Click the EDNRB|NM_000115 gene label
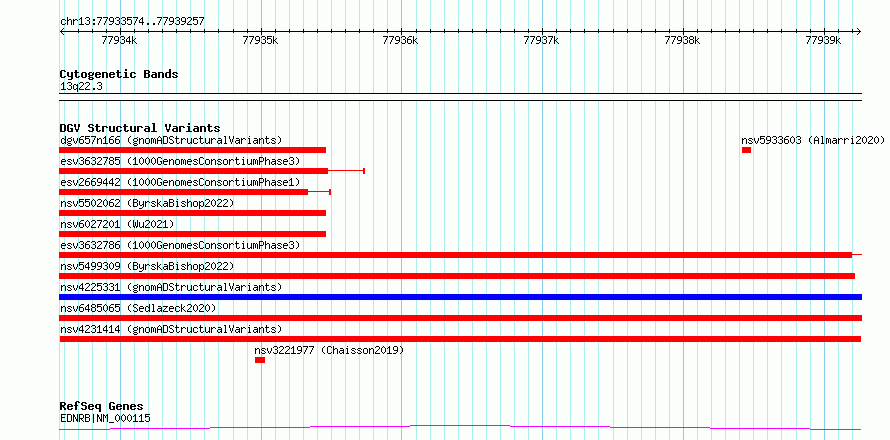The height and width of the screenshot is (440, 890). (105, 418)
